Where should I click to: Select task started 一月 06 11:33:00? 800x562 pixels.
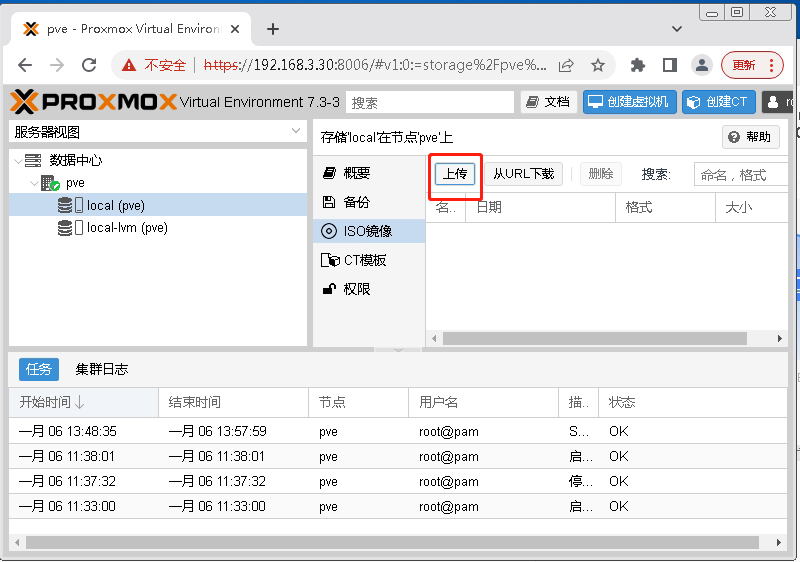pos(398,506)
